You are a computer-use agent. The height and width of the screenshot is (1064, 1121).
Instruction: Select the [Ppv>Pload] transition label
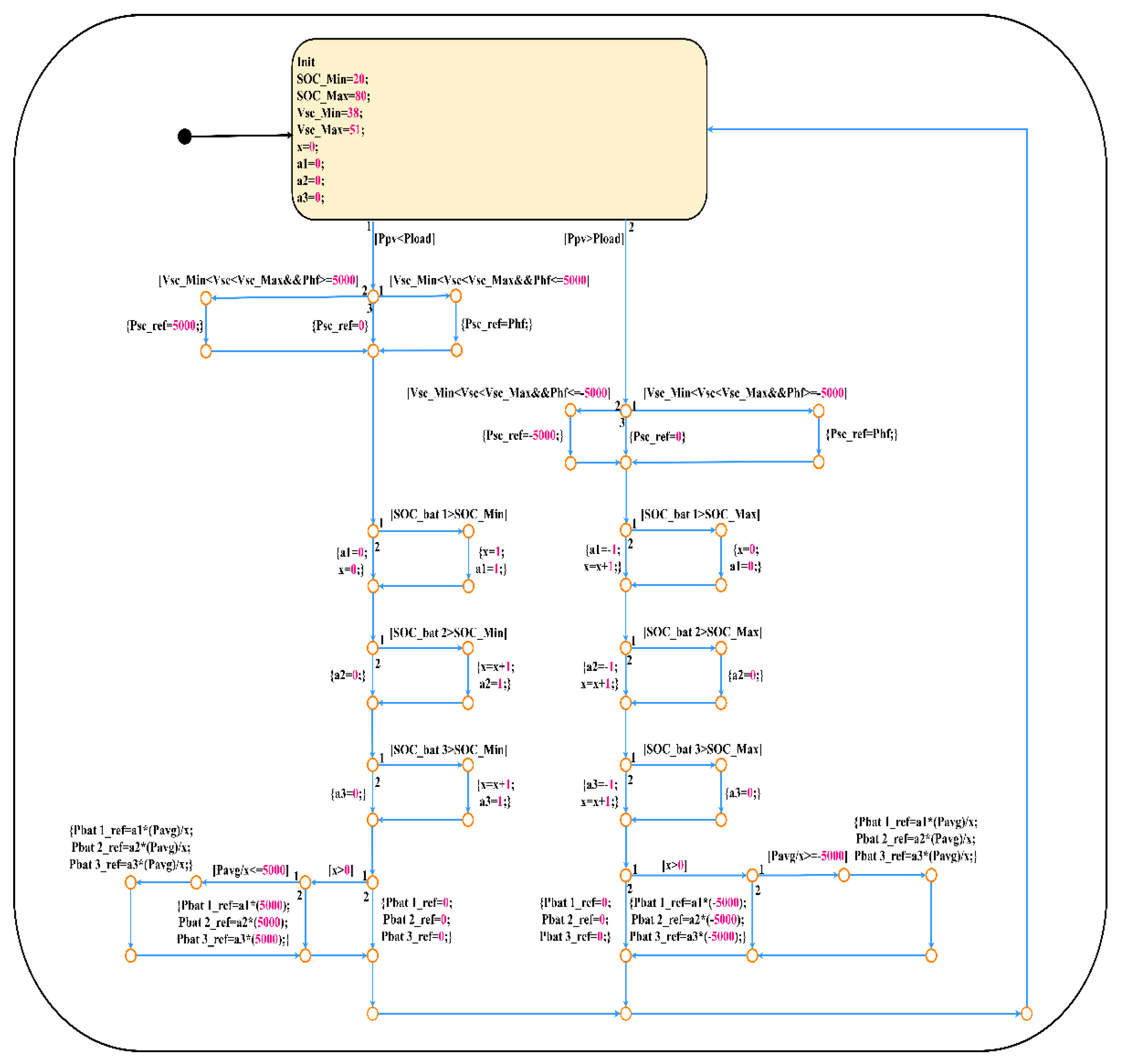tap(593, 239)
